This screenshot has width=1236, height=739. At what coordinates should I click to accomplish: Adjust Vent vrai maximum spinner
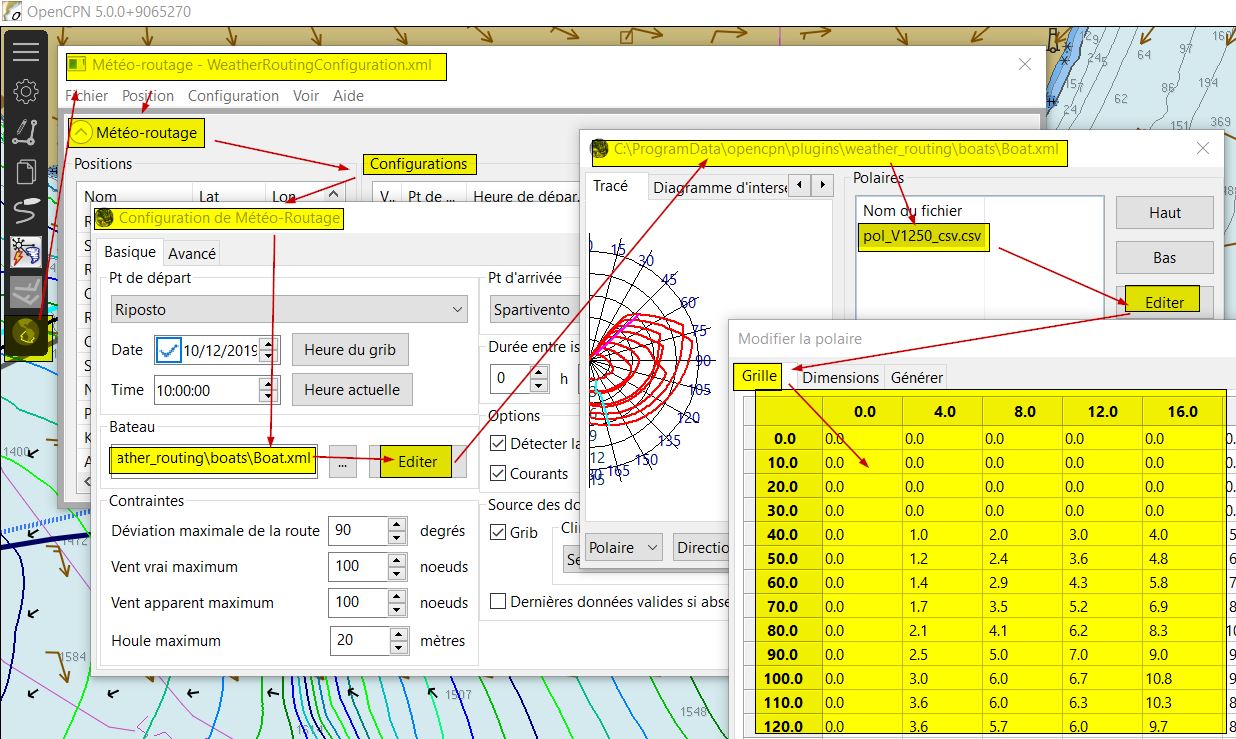(x=397, y=566)
